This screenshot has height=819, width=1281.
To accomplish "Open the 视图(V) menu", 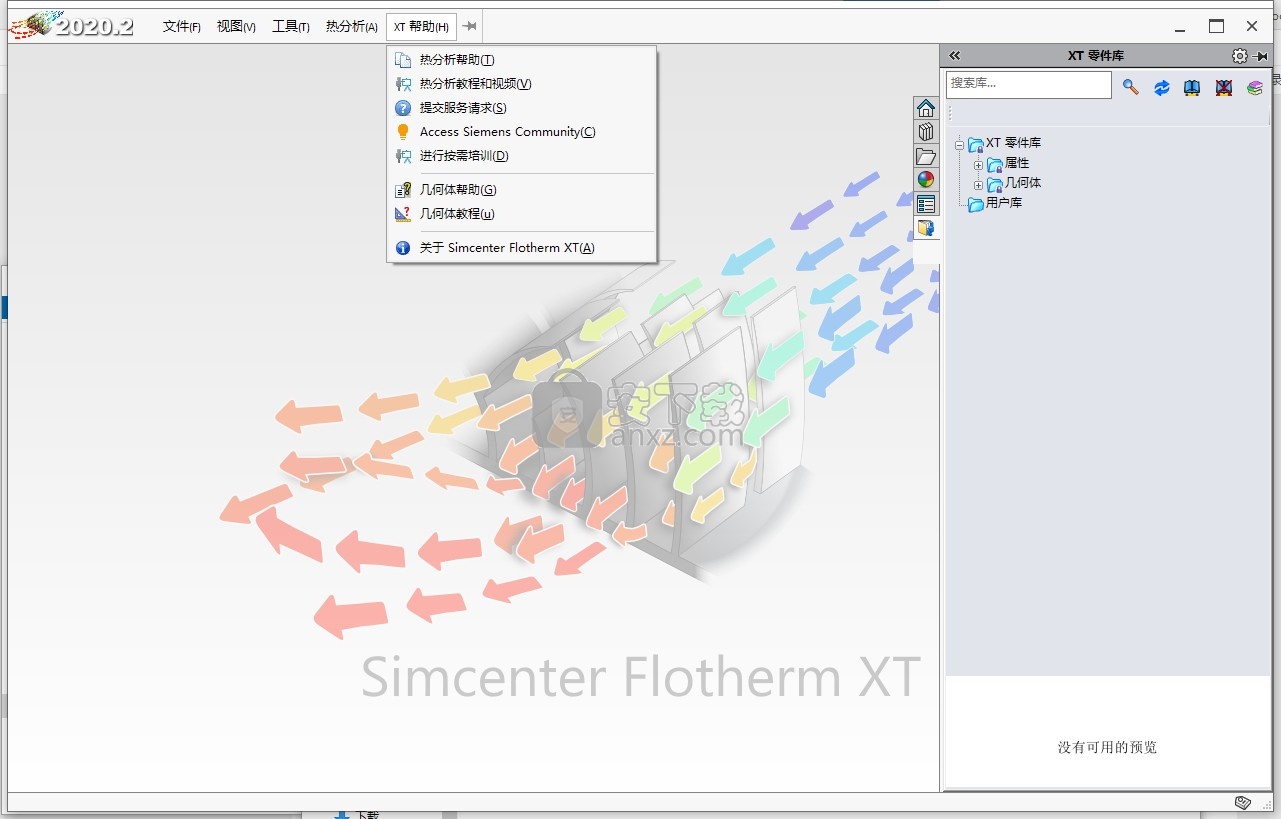I will pos(236,27).
